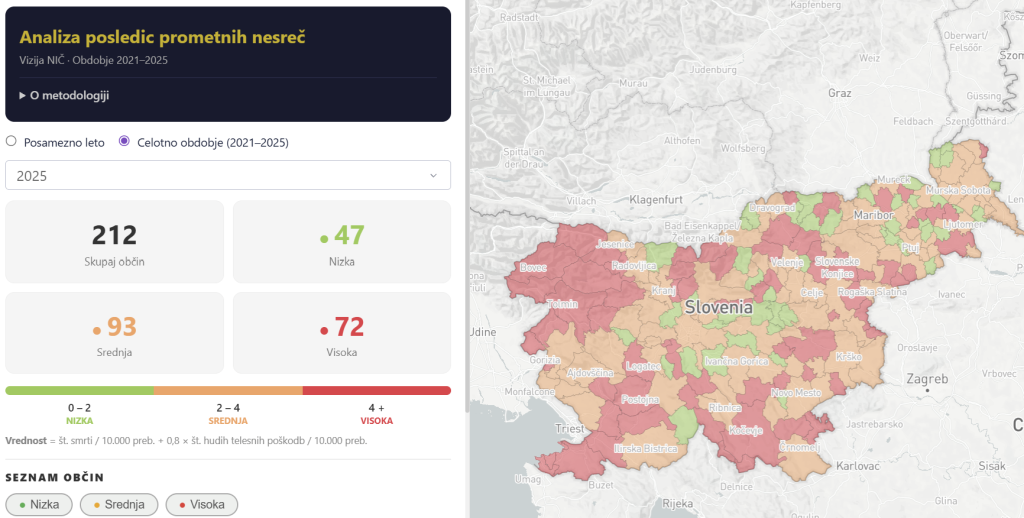Viewport: 1024px width, 518px height.
Task: Click Ptuj on the map
Action: (910, 248)
